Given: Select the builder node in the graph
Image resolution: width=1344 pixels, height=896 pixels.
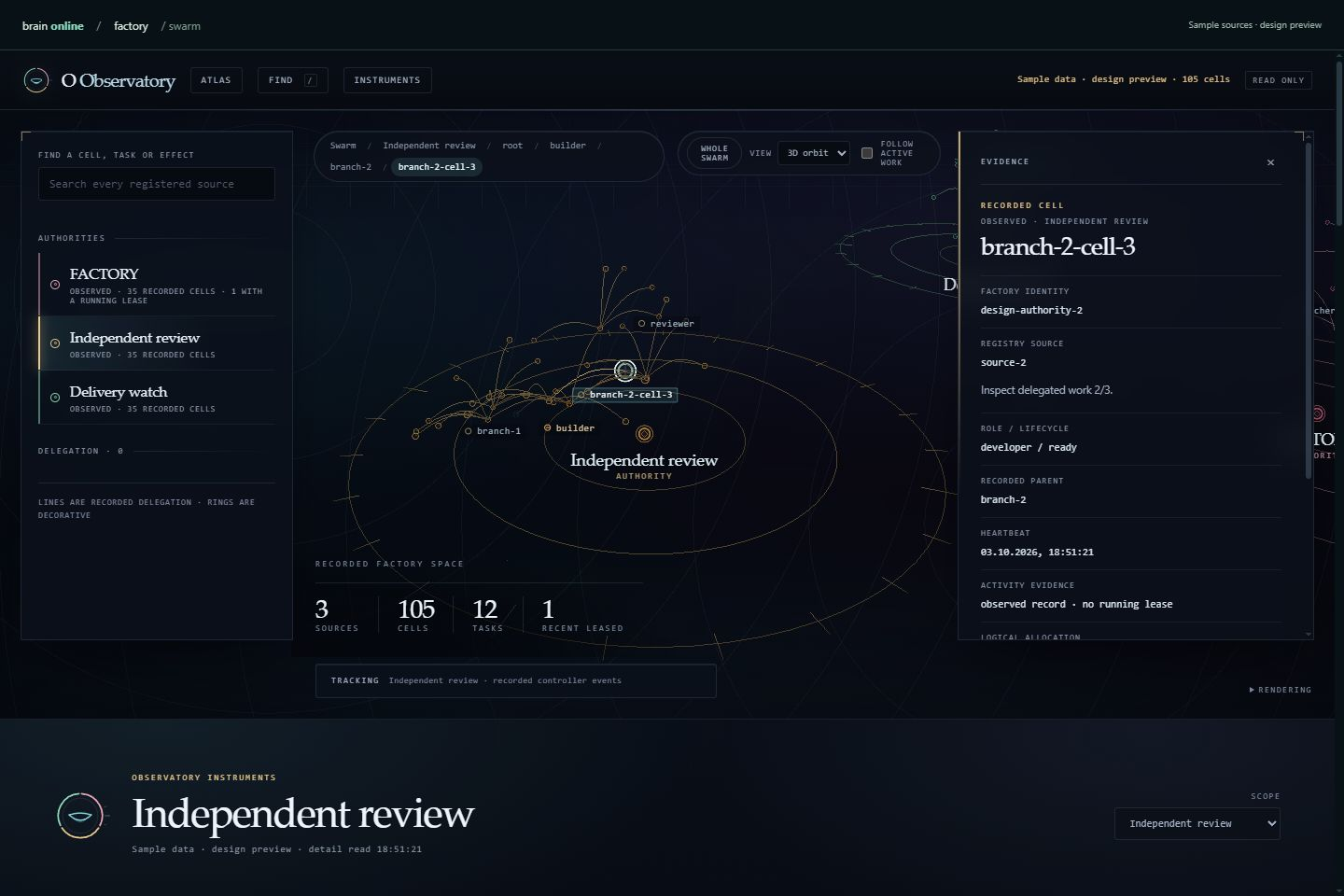Looking at the screenshot, I should click(x=548, y=427).
